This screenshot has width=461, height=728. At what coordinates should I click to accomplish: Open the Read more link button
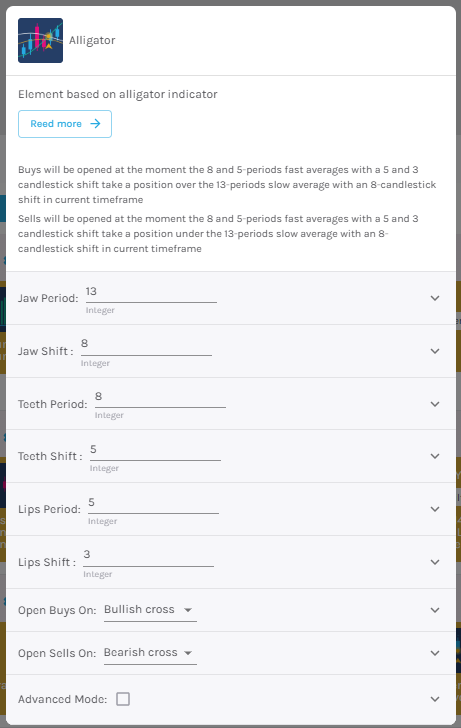coord(65,124)
